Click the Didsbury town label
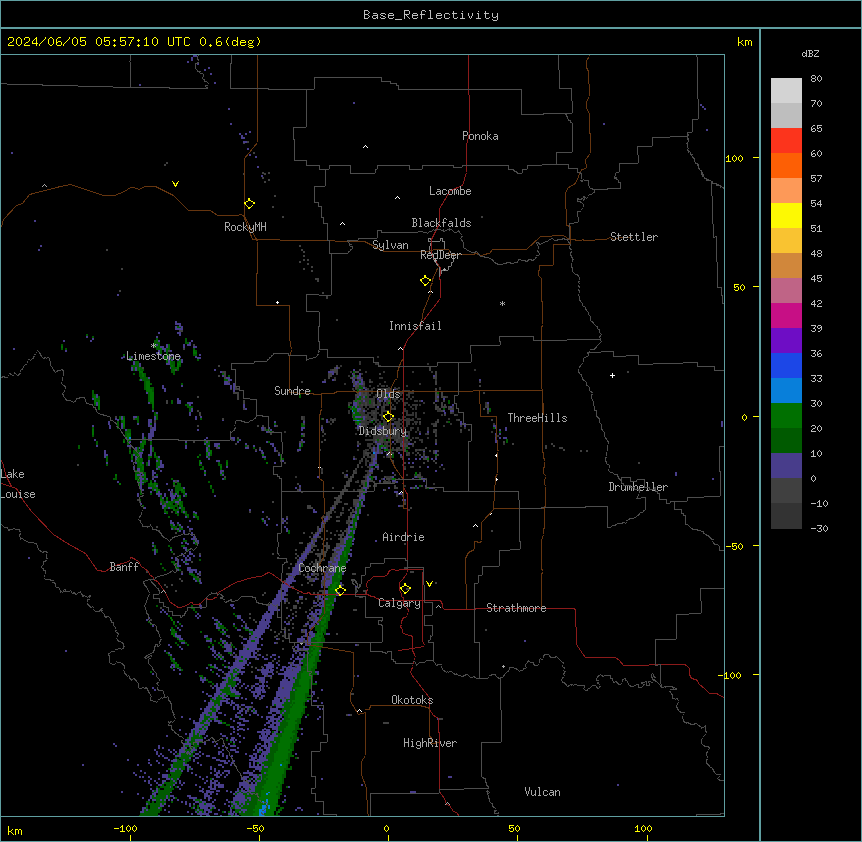 click(383, 431)
